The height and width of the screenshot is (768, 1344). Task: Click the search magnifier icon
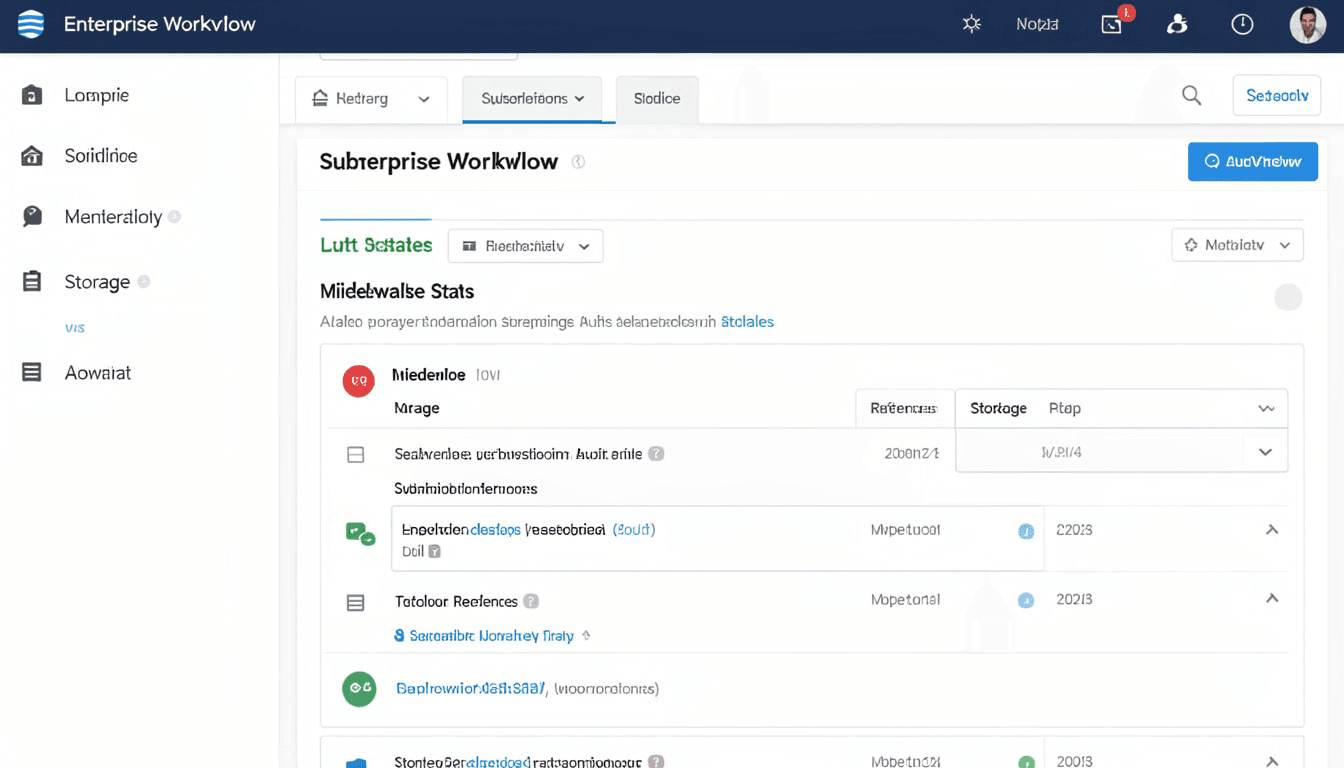pos(1191,96)
